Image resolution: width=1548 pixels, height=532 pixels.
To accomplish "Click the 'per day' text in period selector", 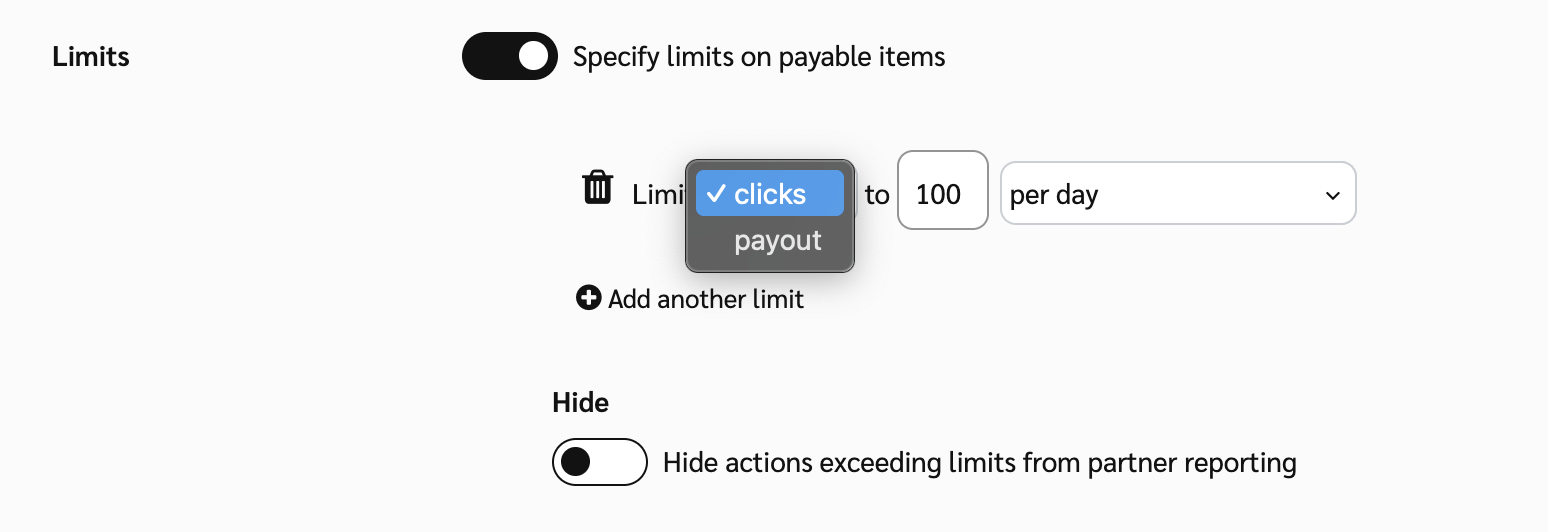I will point(1054,195).
